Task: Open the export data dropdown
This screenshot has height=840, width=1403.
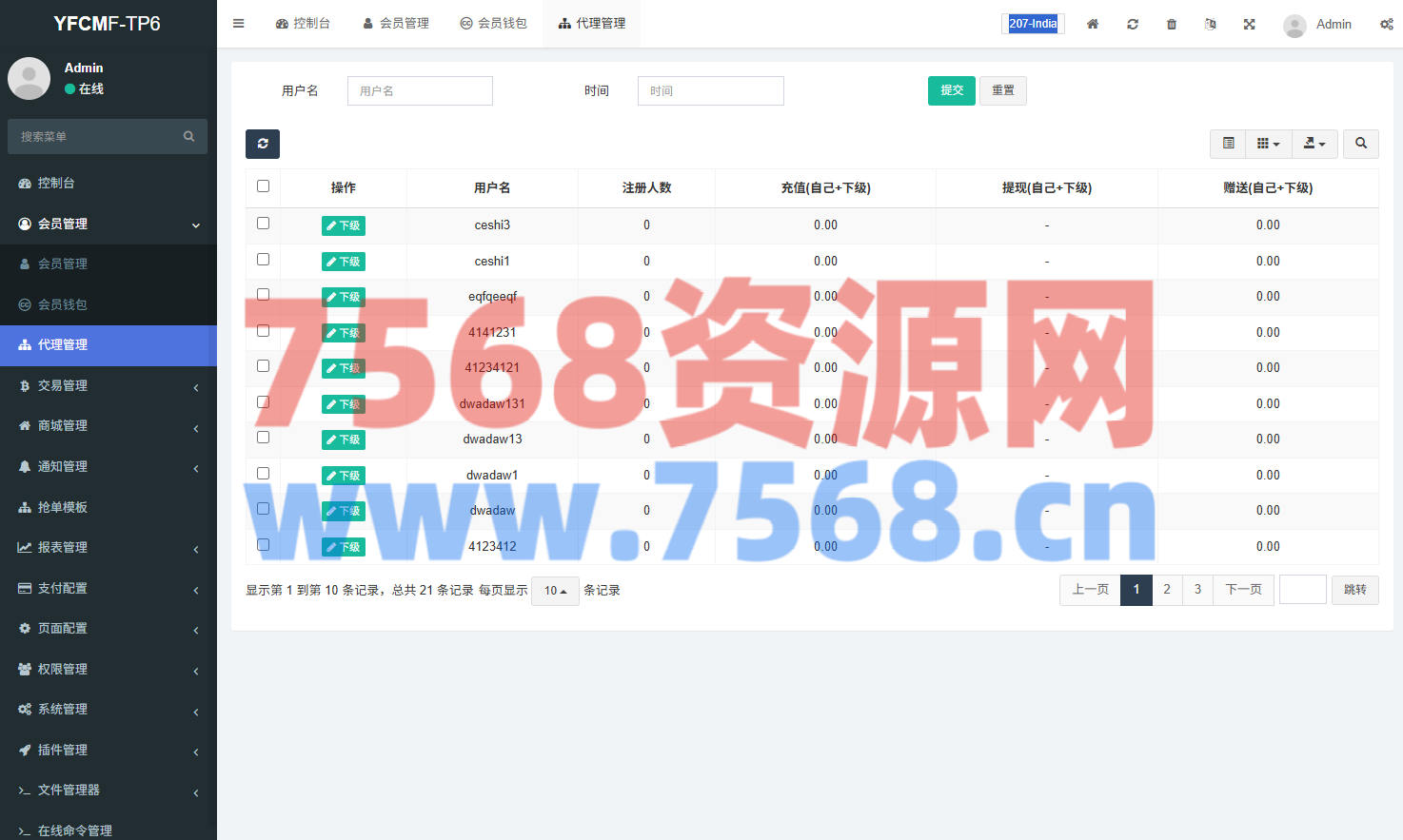Action: [1314, 144]
